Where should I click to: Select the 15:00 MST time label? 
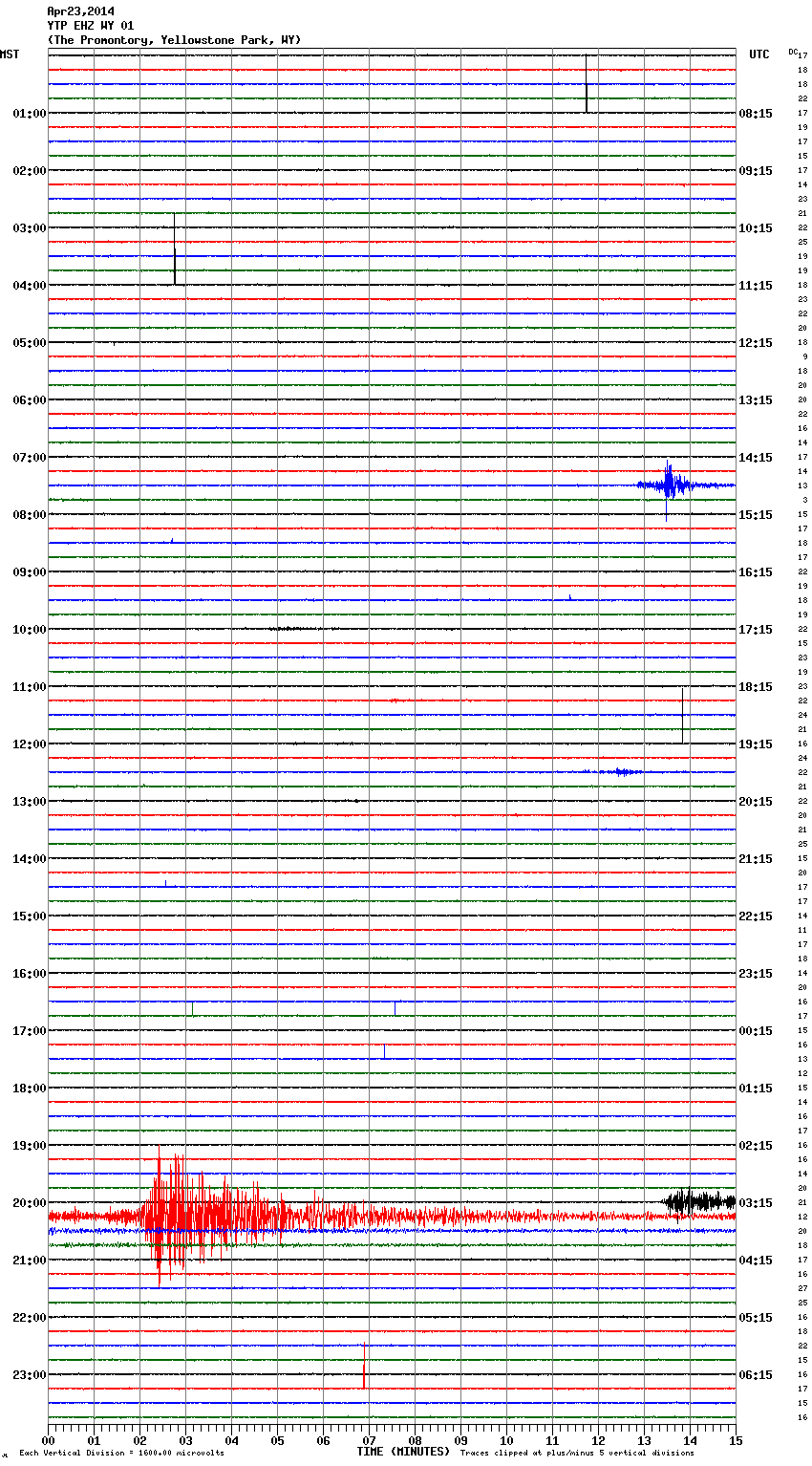tap(30, 916)
